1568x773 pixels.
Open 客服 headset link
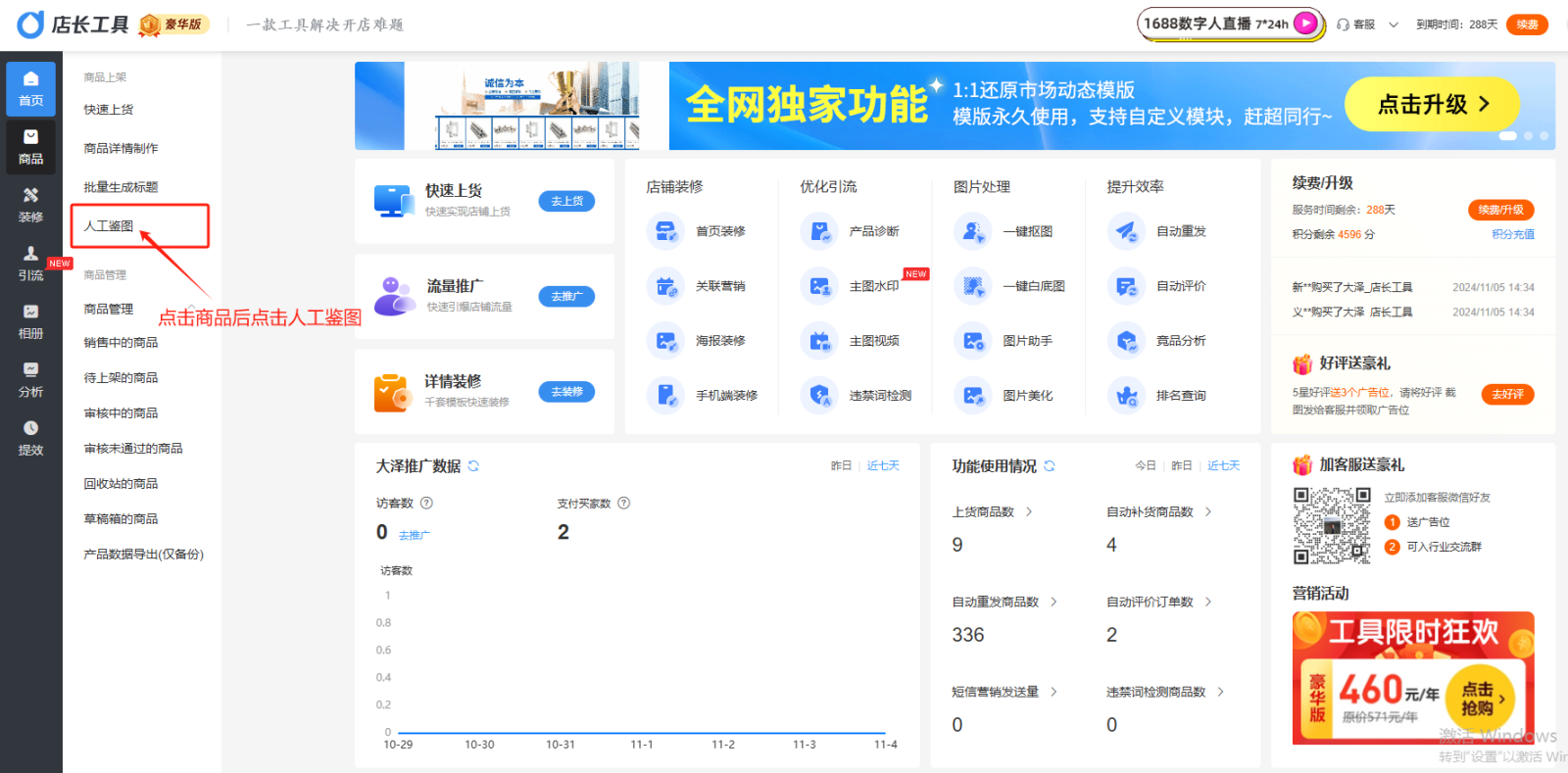tap(1356, 24)
